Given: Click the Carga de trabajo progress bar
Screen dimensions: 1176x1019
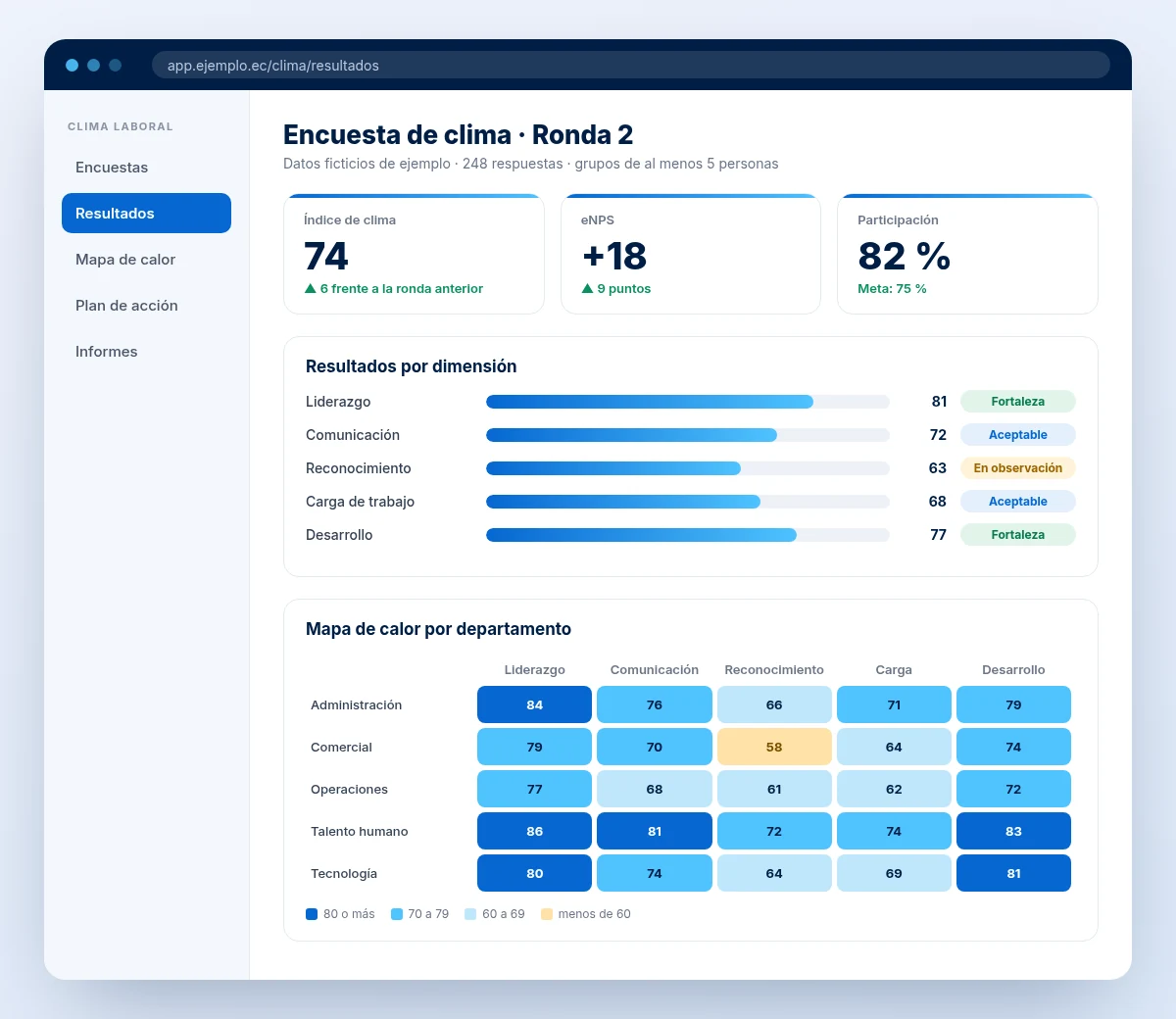Looking at the screenshot, I should tap(688, 502).
